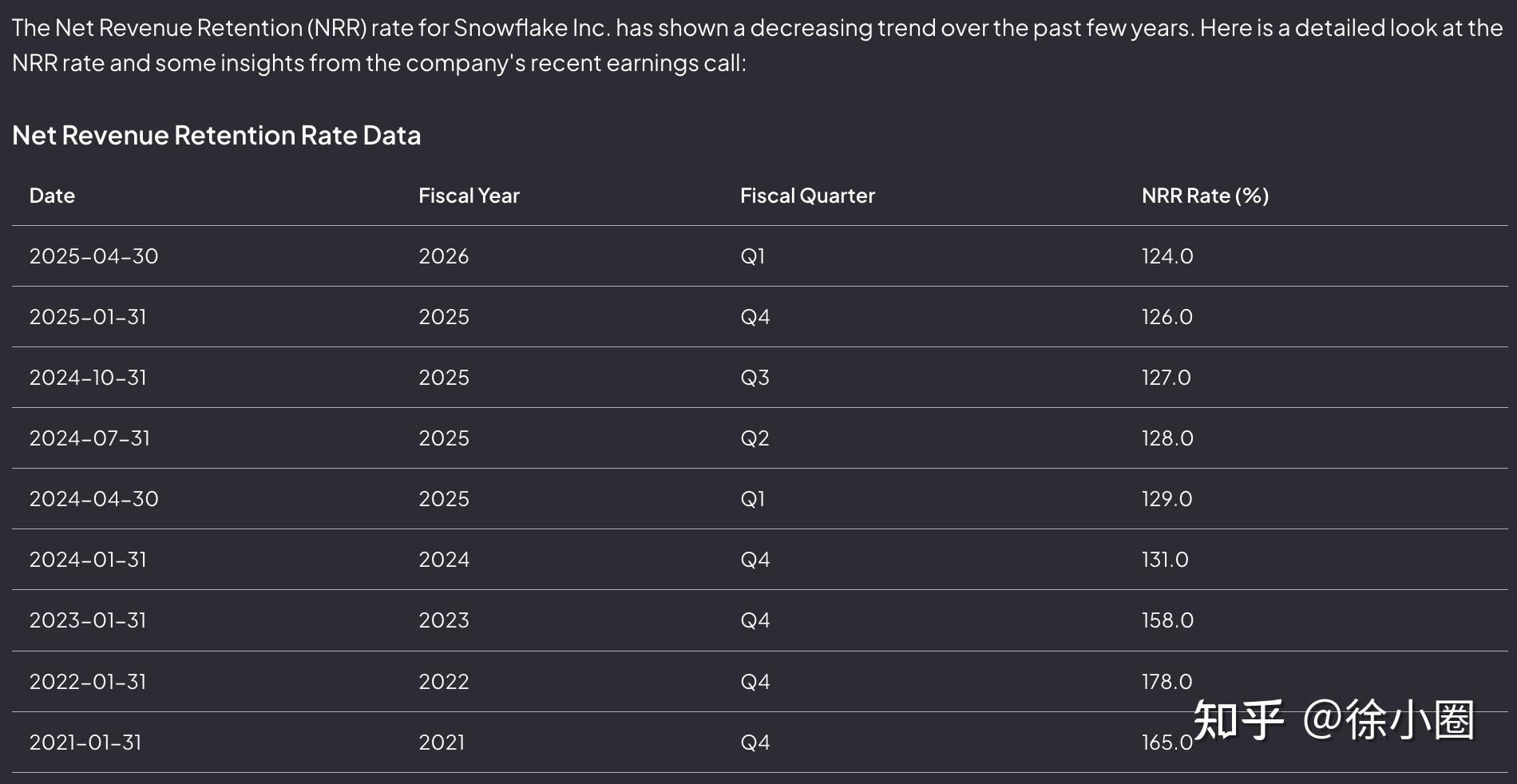Select the 2025-04-30 date cell
Image resolution: width=1517 pixels, height=784 pixels.
pyautogui.click(x=93, y=256)
